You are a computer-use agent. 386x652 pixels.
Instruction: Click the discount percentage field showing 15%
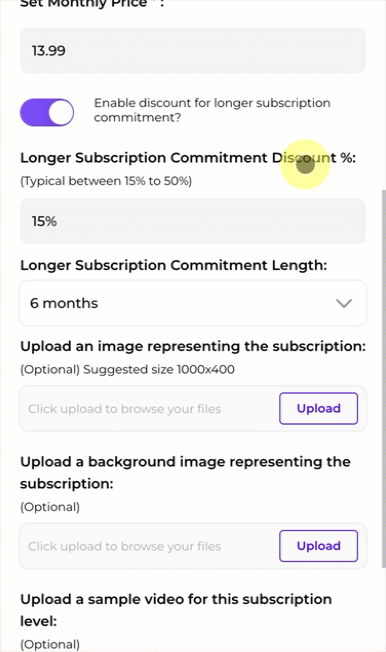193,221
